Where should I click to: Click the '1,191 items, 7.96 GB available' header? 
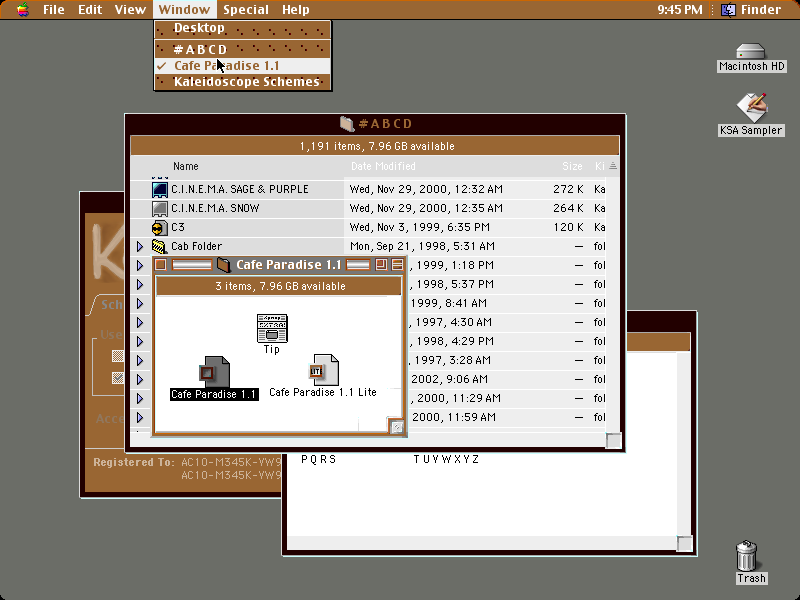[377, 146]
